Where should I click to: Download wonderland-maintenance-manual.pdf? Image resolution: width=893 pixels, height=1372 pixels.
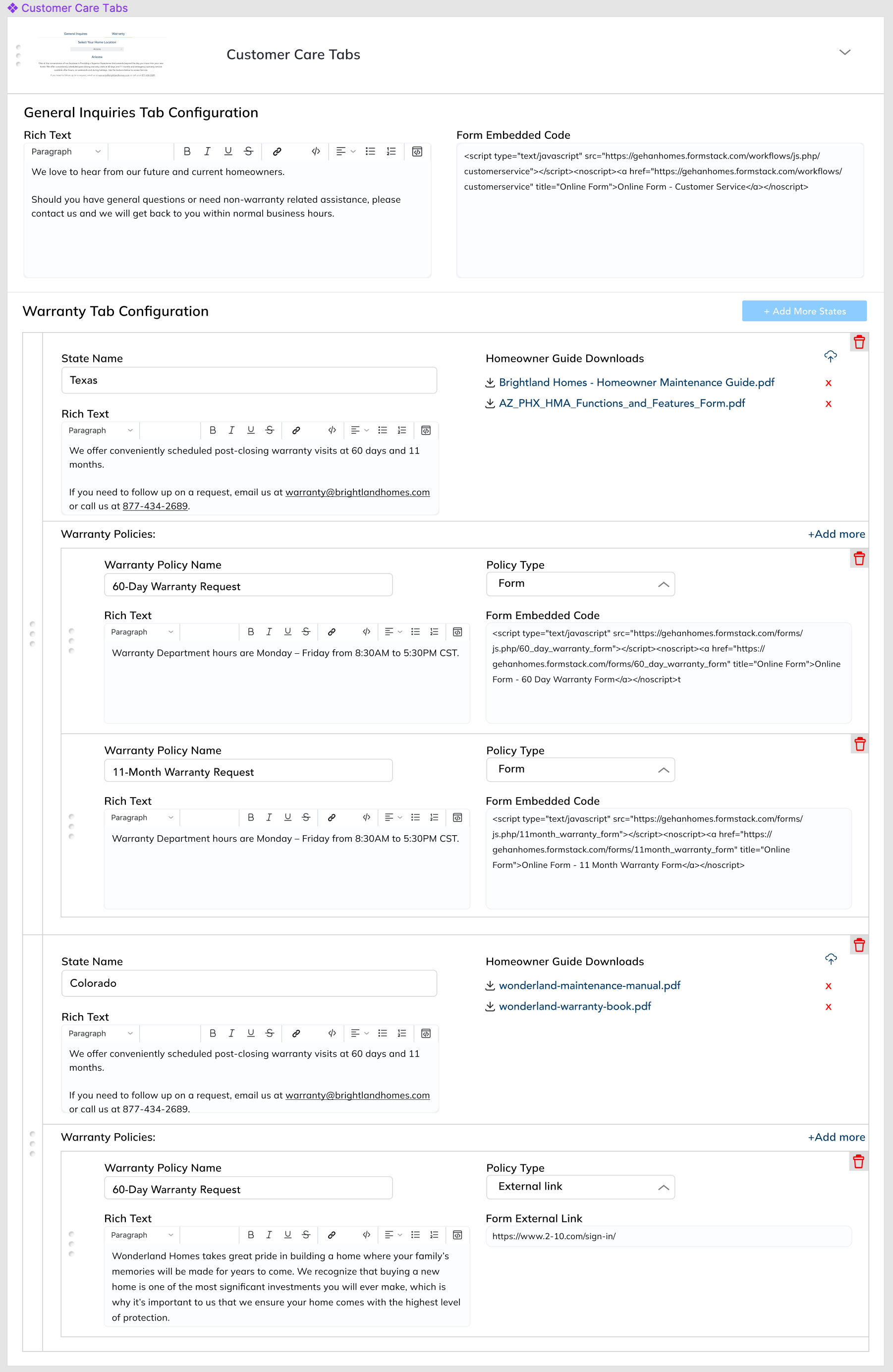point(589,986)
